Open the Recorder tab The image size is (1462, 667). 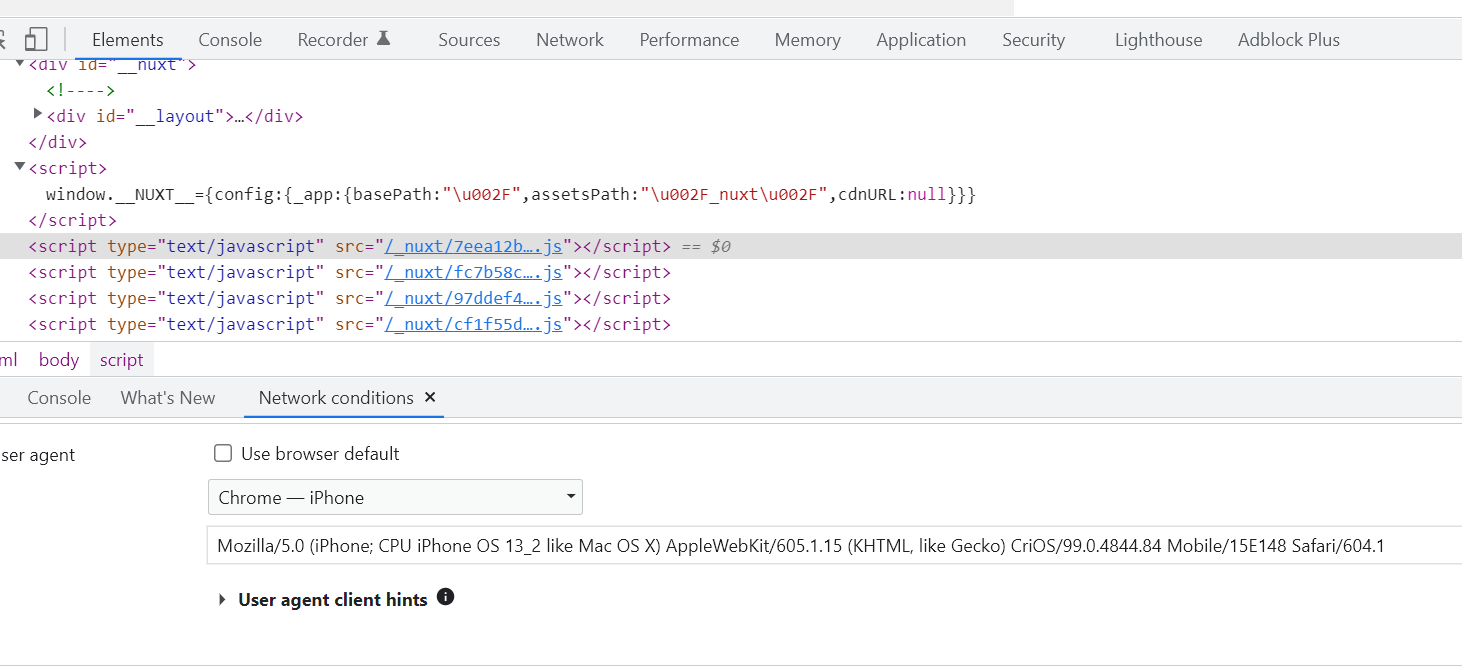tap(333, 40)
